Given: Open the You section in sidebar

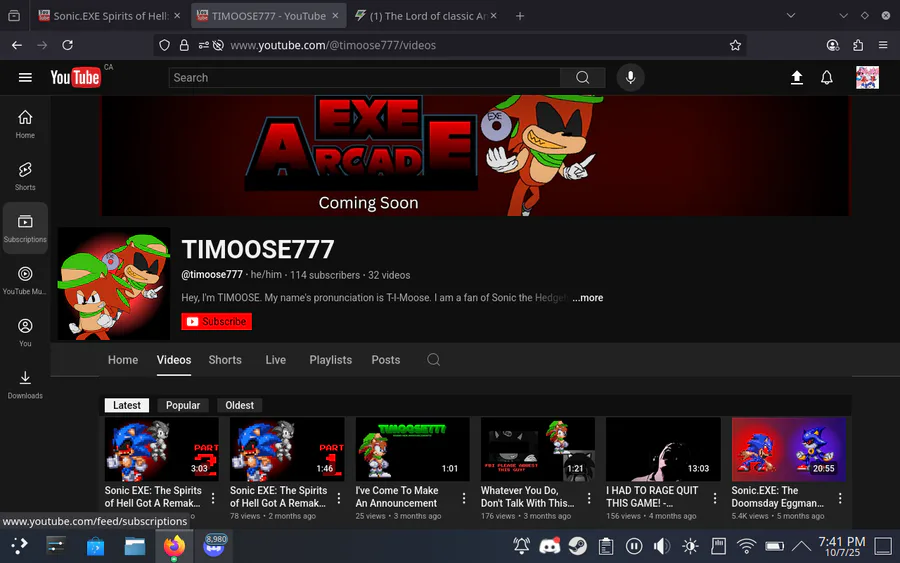Looking at the screenshot, I should pos(25,332).
